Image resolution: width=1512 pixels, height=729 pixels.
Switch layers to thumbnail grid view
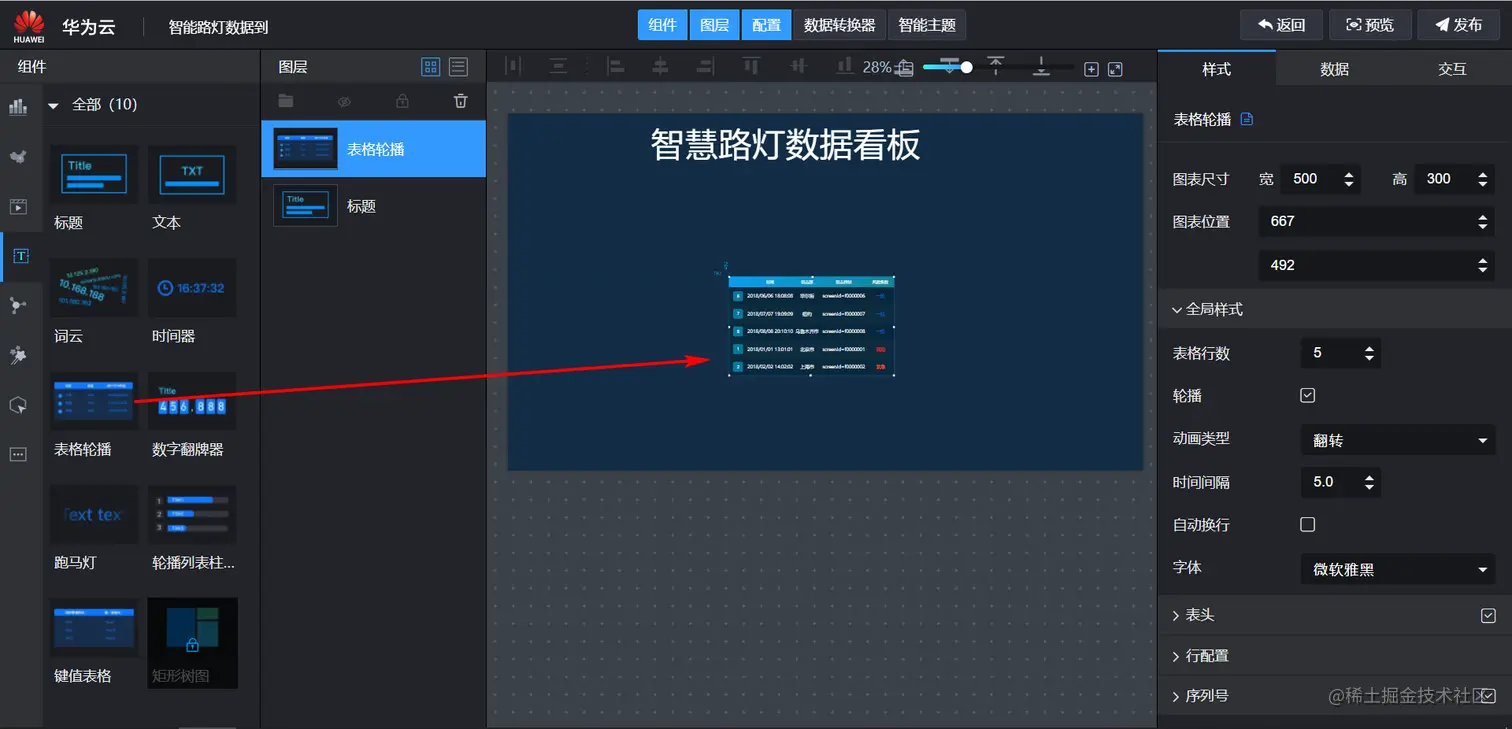pyautogui.click(x=431, y=67)
